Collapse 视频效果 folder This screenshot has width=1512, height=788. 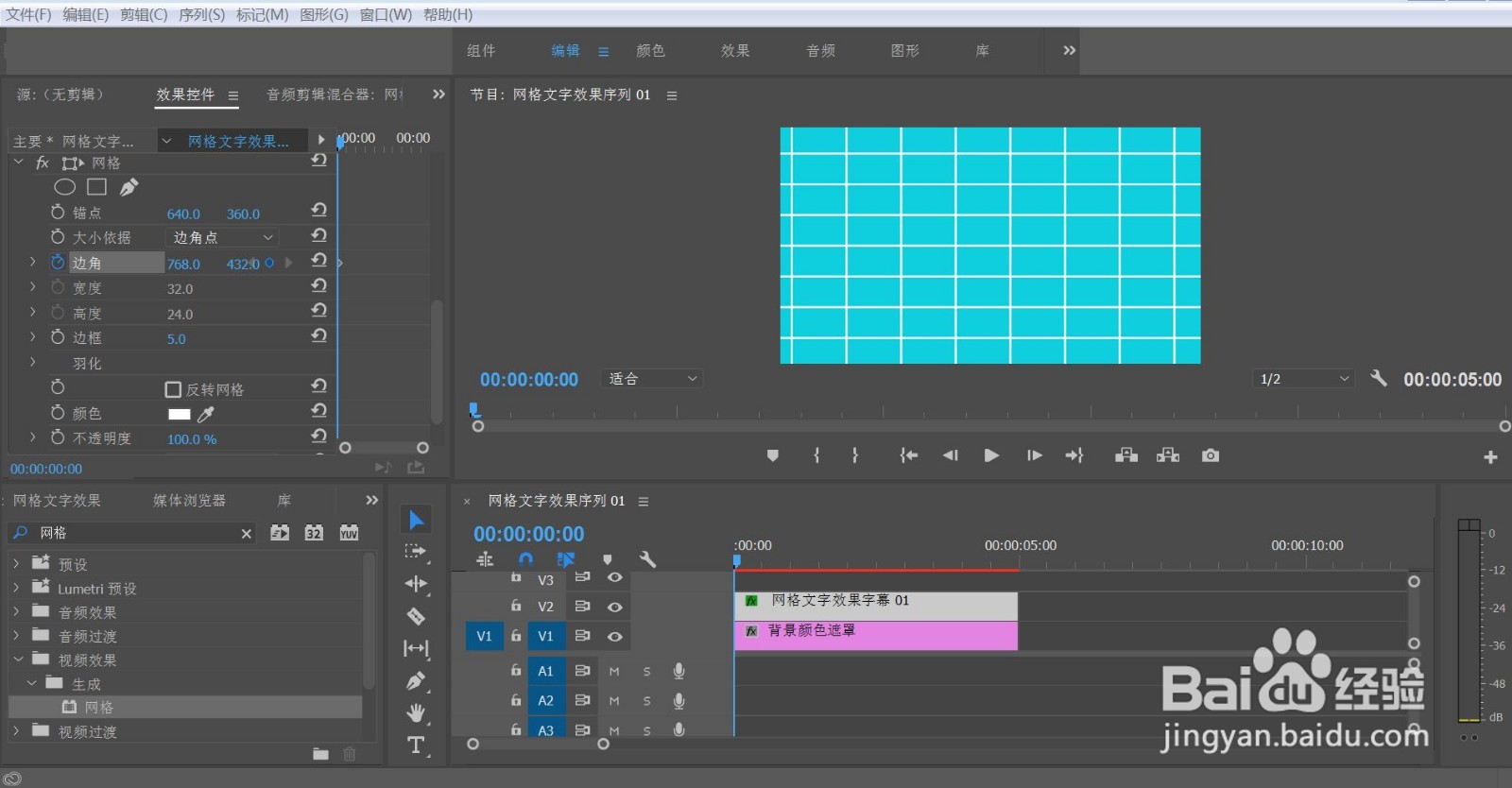click(x=18, y=660)
